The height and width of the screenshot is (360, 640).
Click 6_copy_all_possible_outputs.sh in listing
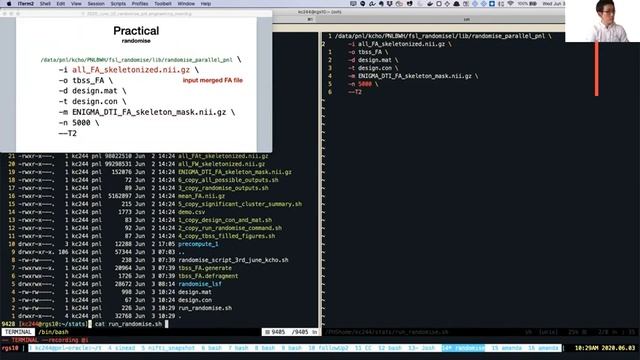point(228,180)
